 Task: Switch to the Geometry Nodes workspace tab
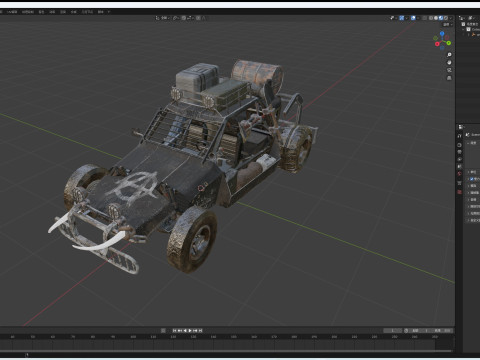coord(87,12)
